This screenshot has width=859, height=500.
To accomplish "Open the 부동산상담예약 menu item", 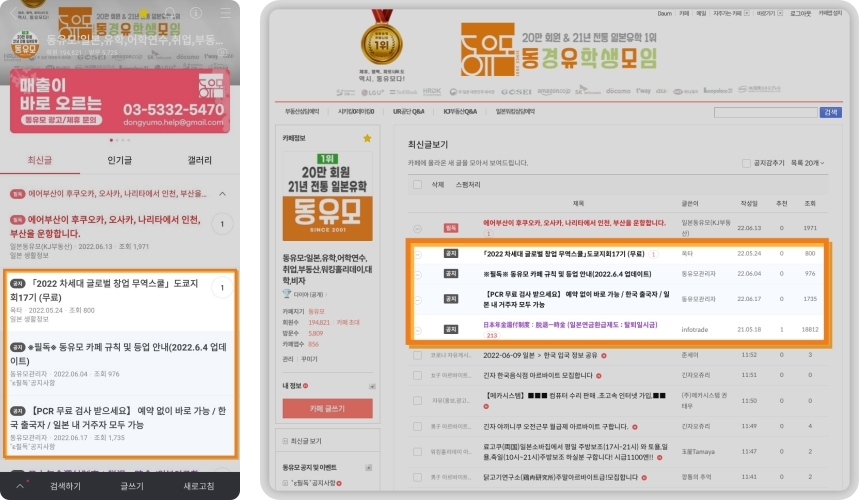I will [302, 111].
